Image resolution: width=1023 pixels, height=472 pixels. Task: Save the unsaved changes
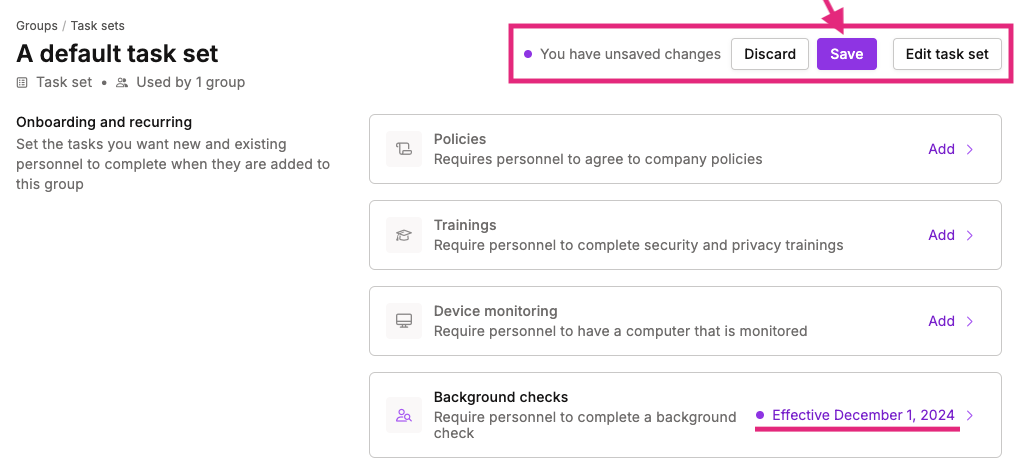tap(846, 54)
